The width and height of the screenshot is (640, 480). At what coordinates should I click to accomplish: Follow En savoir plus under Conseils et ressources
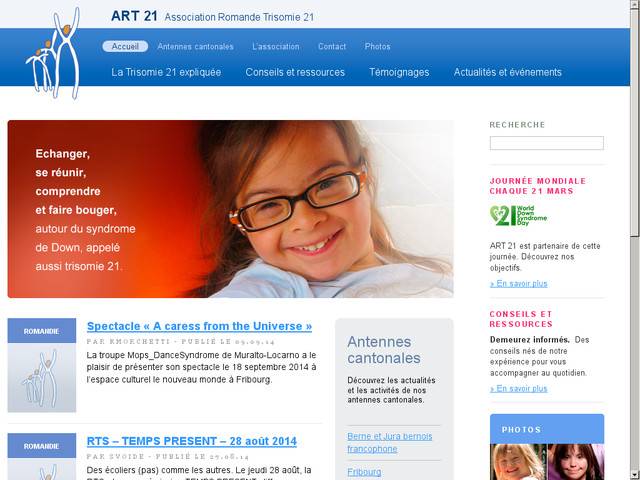pos(518,389)
